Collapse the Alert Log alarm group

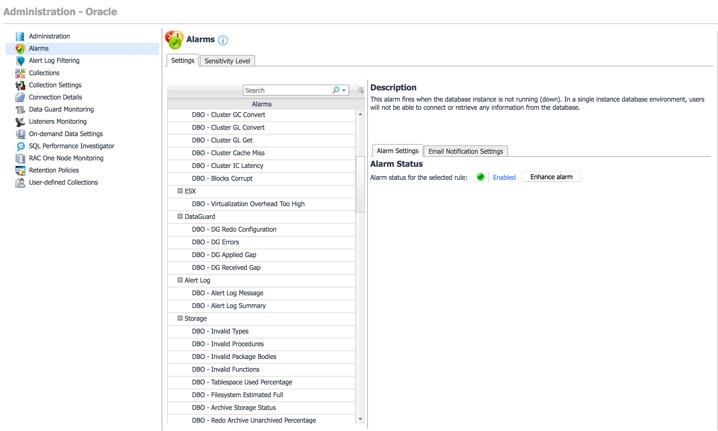pyautogui.click(x=180, y=280)
